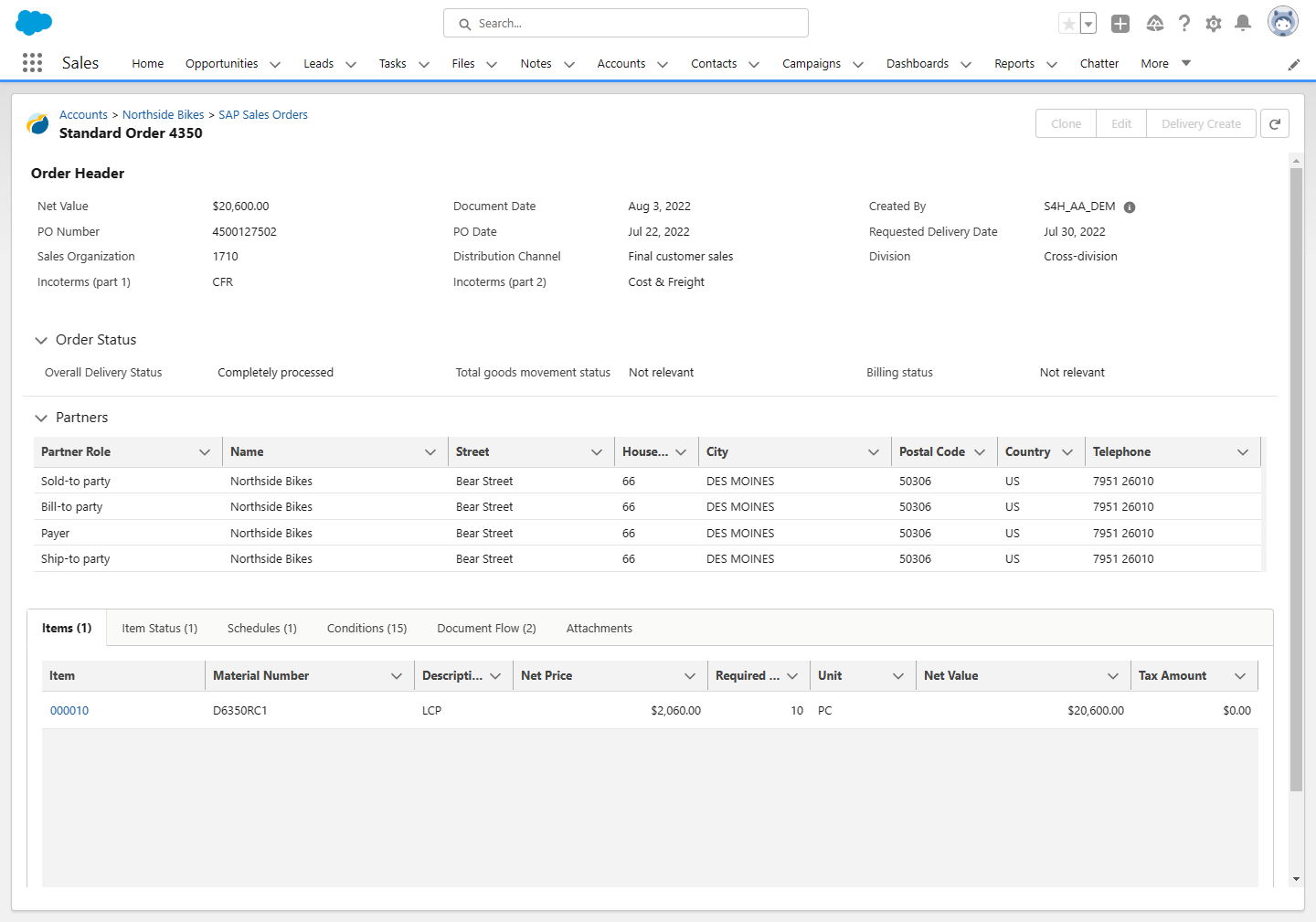Click the info icon beside S4H_AA_DEM
The height and width of the screenshot is (922, 1316).
click(1130, 207)
